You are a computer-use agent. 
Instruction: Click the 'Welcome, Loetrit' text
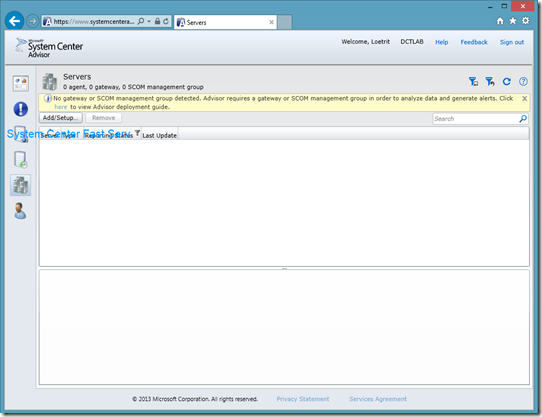coord(365,41)
